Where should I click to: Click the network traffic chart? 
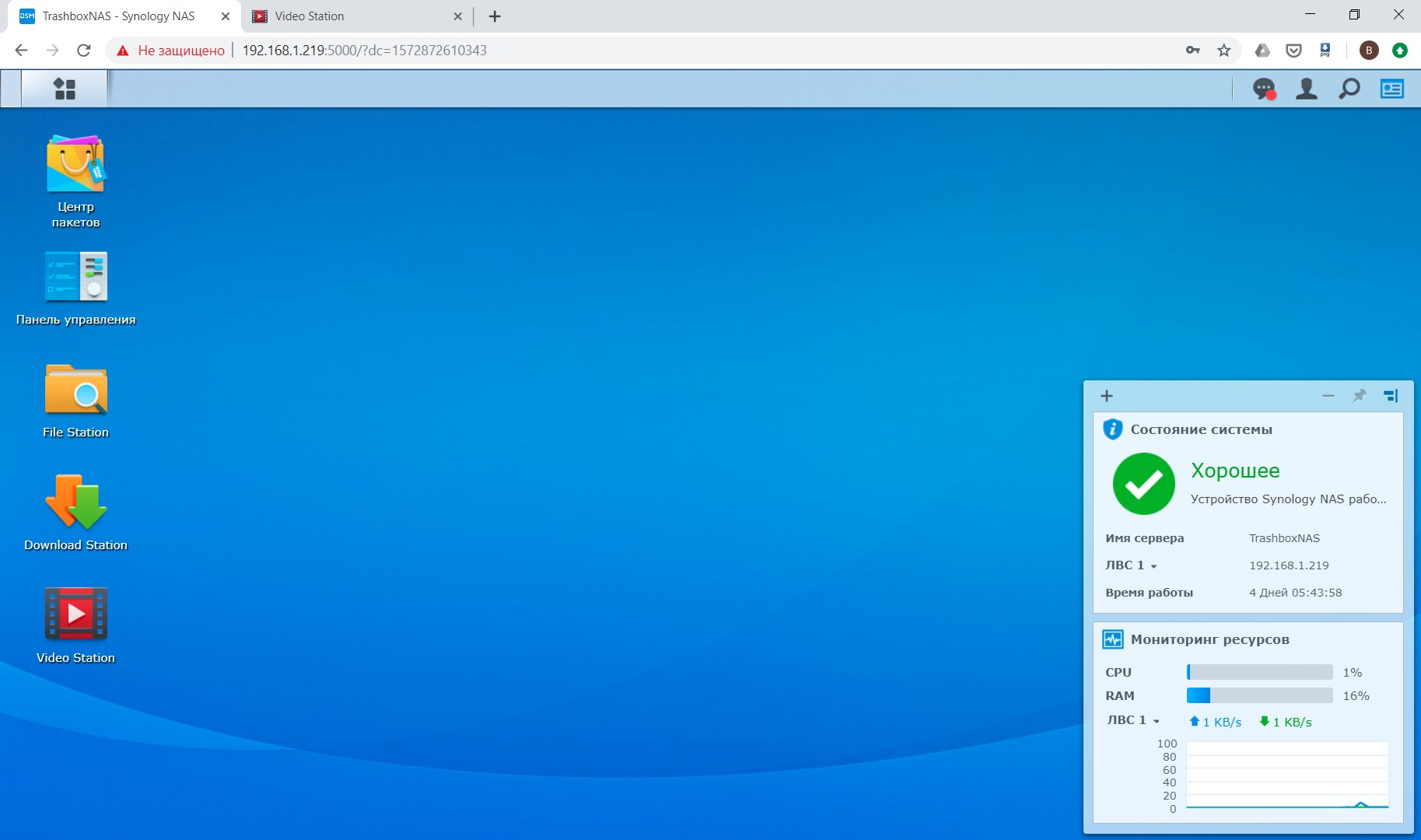(1287, 775)
